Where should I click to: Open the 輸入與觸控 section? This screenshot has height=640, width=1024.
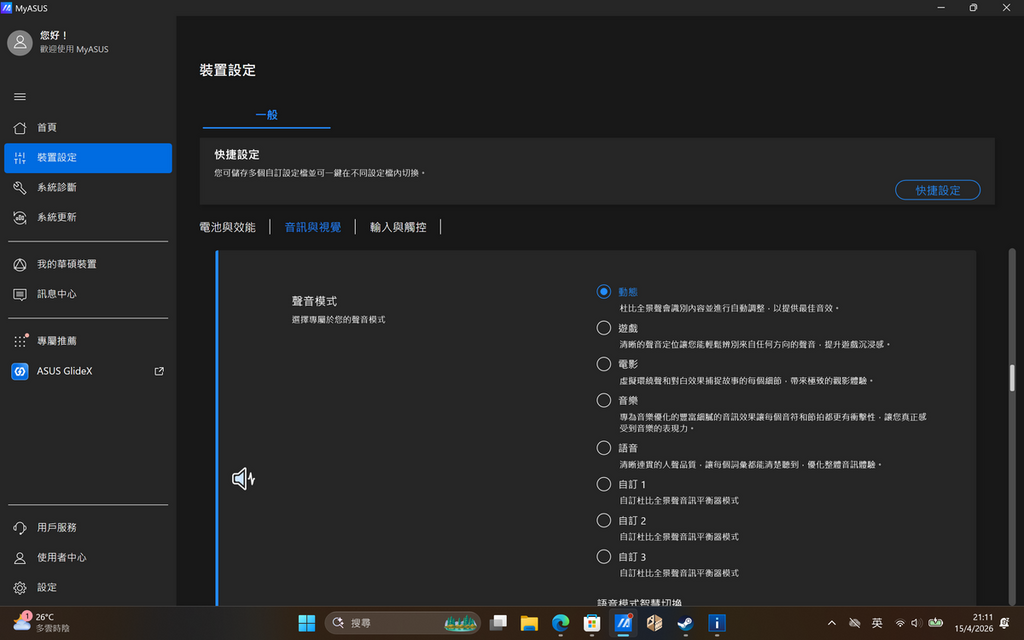click(x=396, y=226)
